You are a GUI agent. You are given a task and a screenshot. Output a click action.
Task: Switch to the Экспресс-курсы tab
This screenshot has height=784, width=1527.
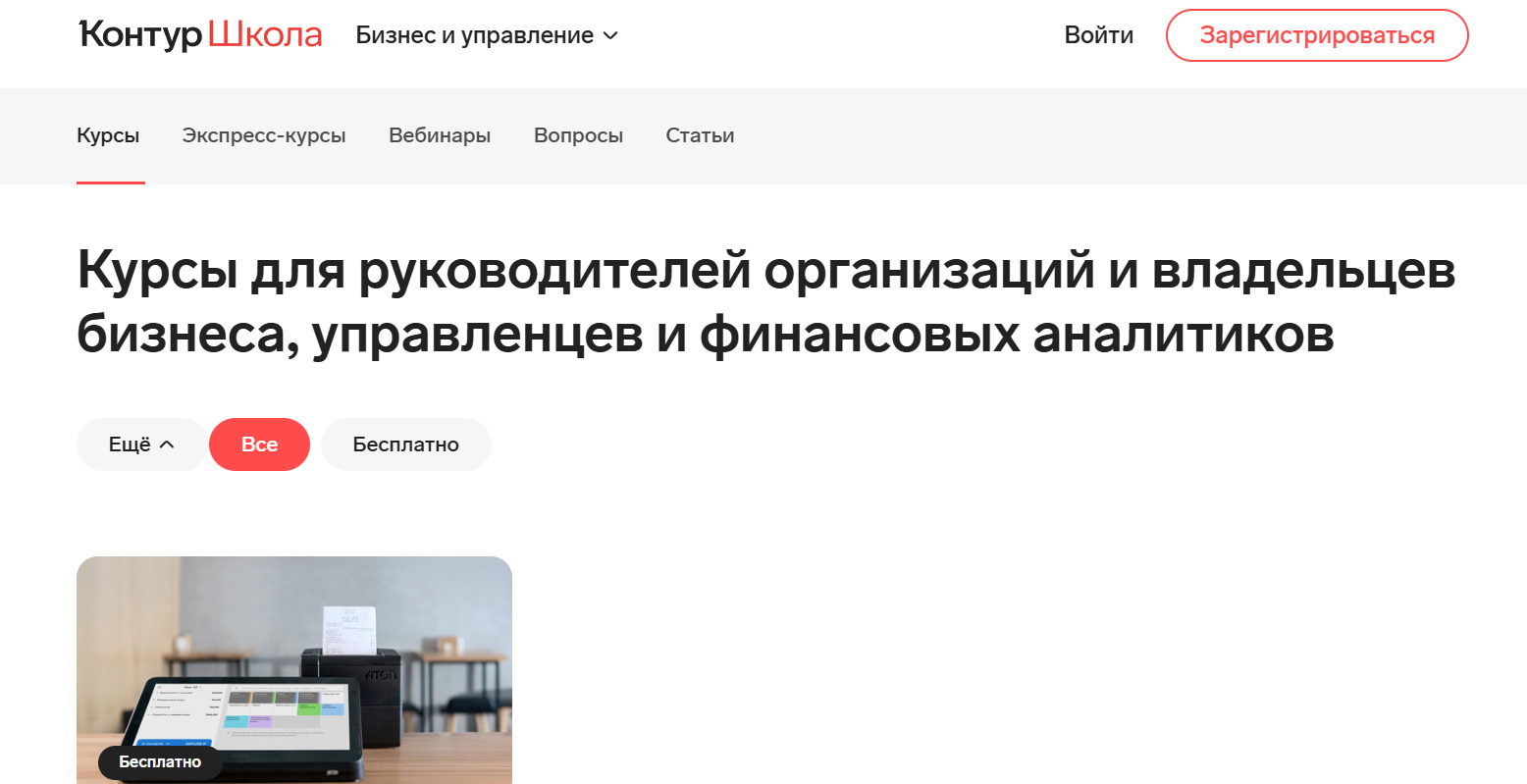[264, 135]
